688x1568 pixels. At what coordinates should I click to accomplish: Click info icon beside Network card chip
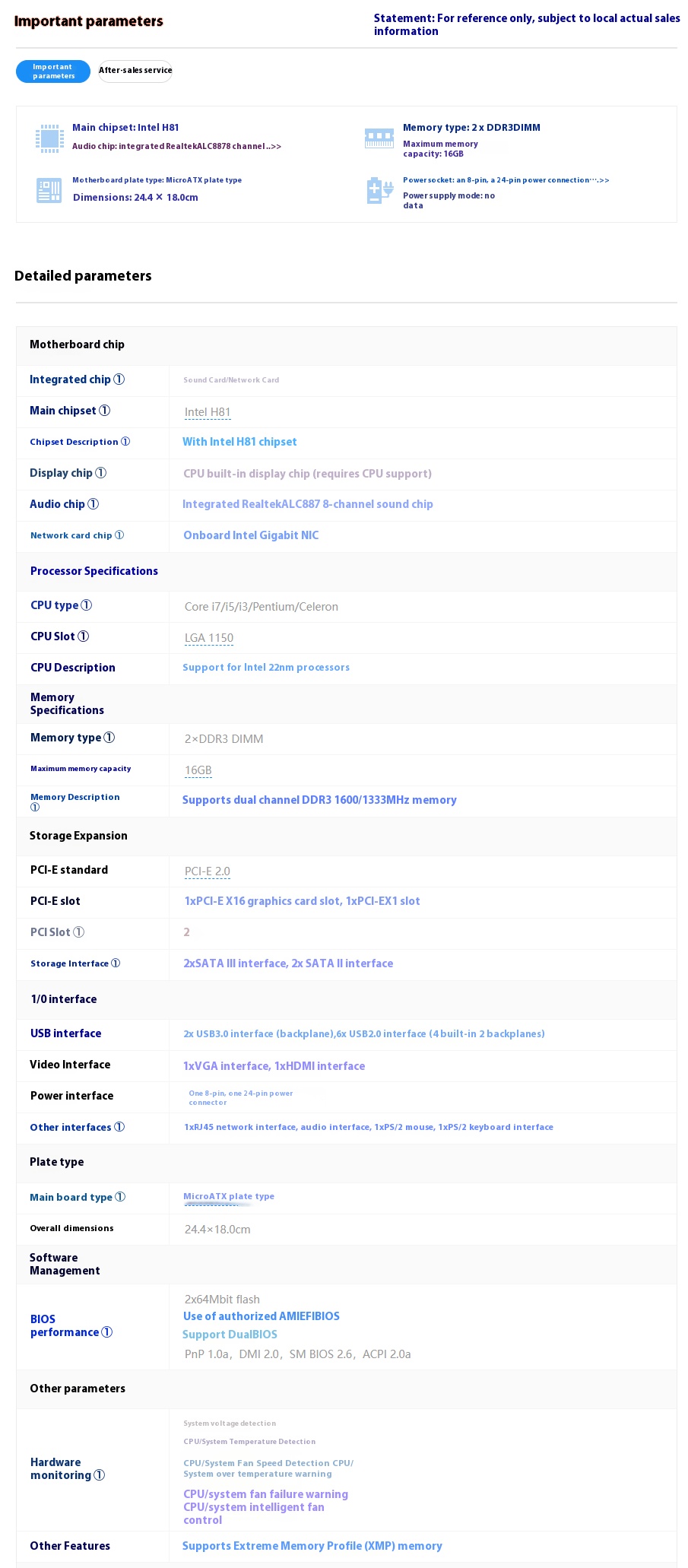(x=119, y=535)
